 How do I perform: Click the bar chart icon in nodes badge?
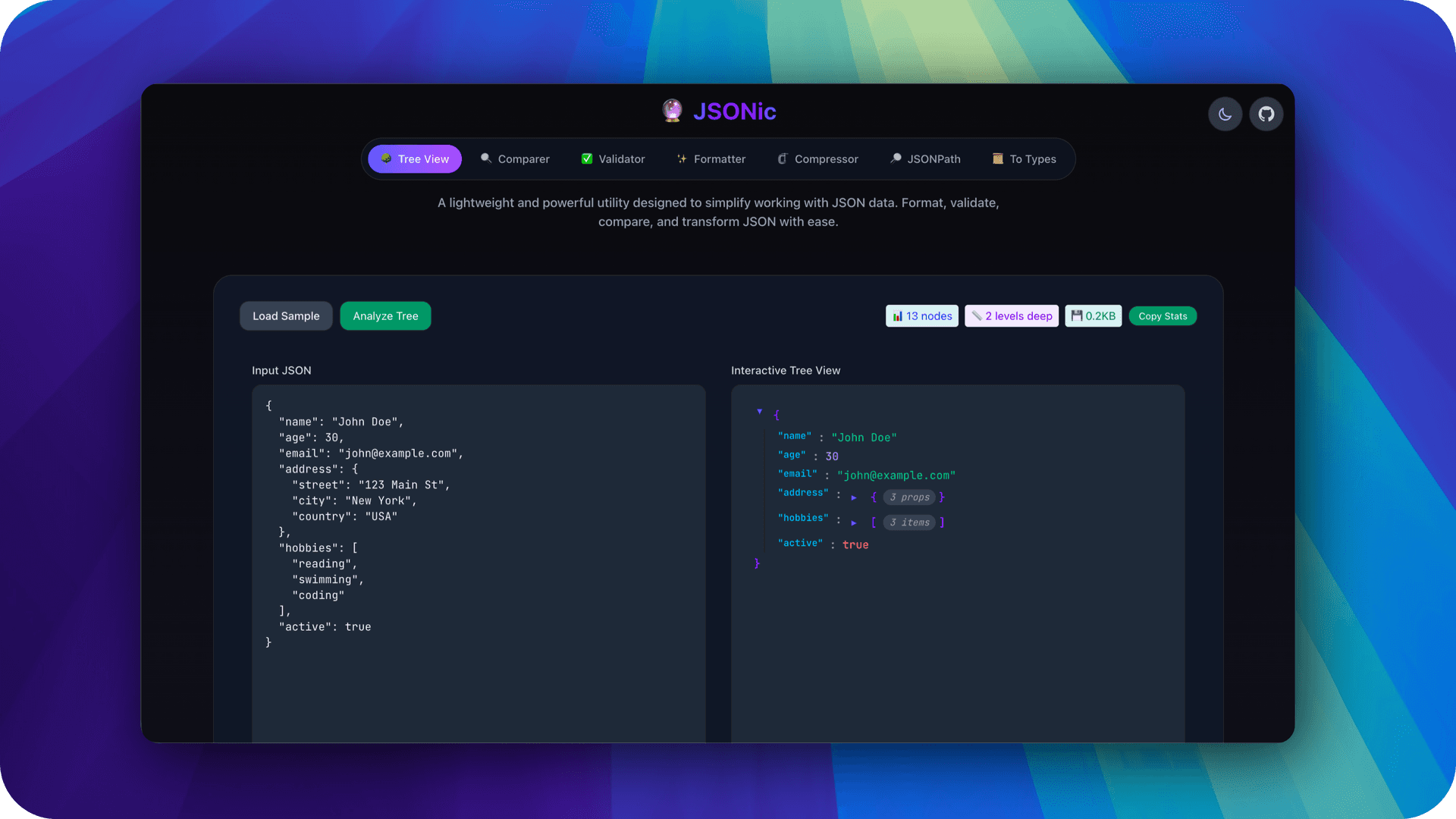(x=898, y=315)
